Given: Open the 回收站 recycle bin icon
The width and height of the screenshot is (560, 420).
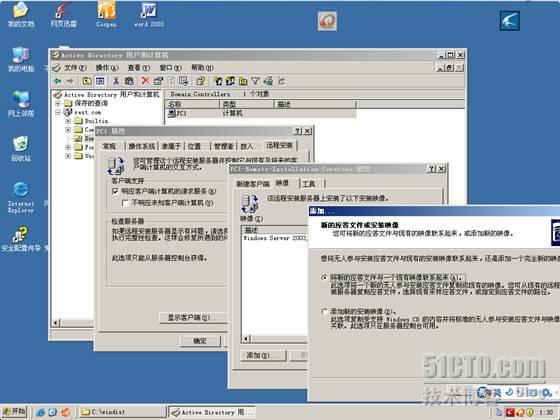Looking at the screenshot, I should (21, 148).
